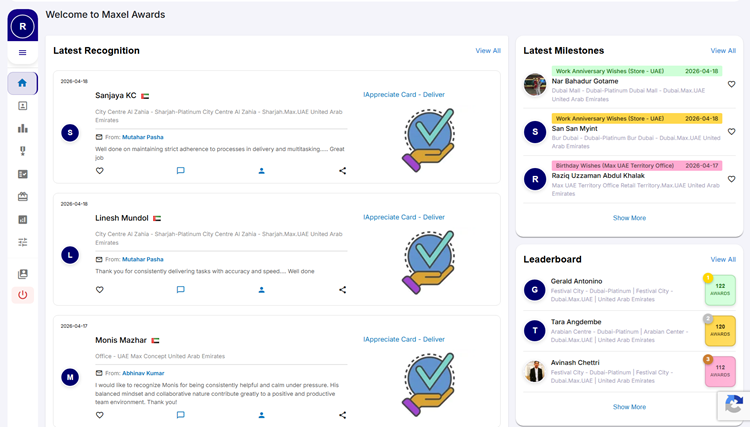Viewport: 750px width, 427px height.
Task: Open the report sidebar icon
Action: pyautogui.click(x=22, y=219)
